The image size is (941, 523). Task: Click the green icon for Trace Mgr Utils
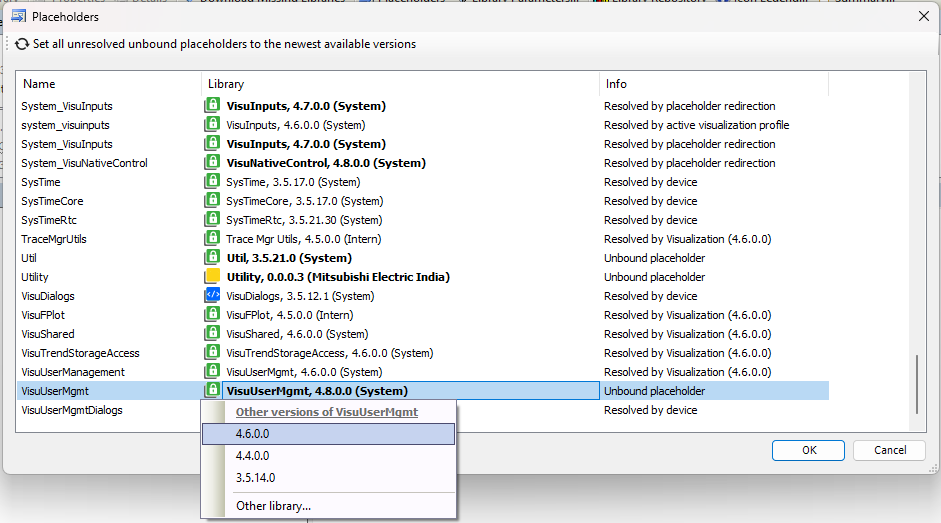point(212,239)
